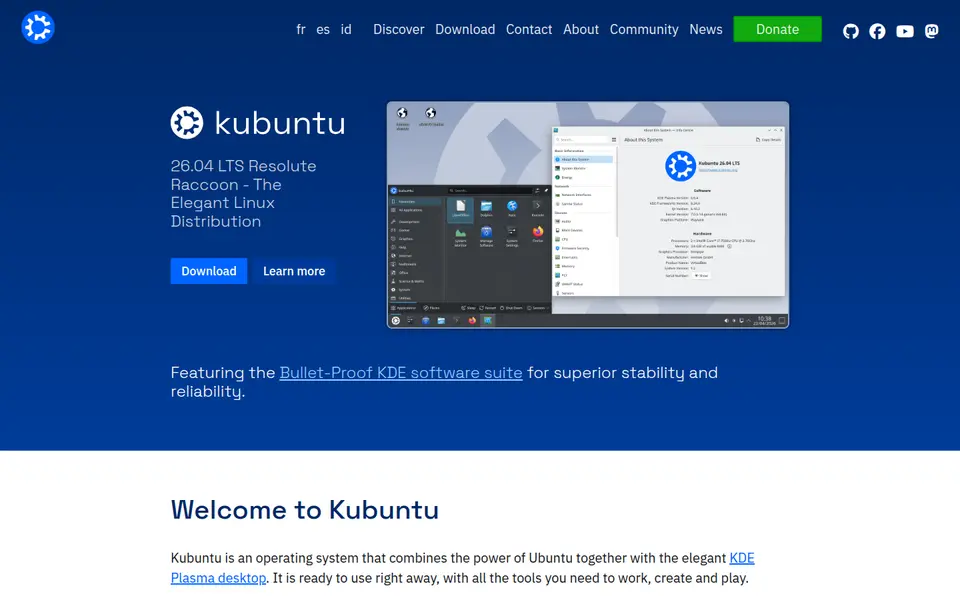Viewport: 960px width, 600px height.
Task: Open the News navigation item
Action: coord(706,29)
